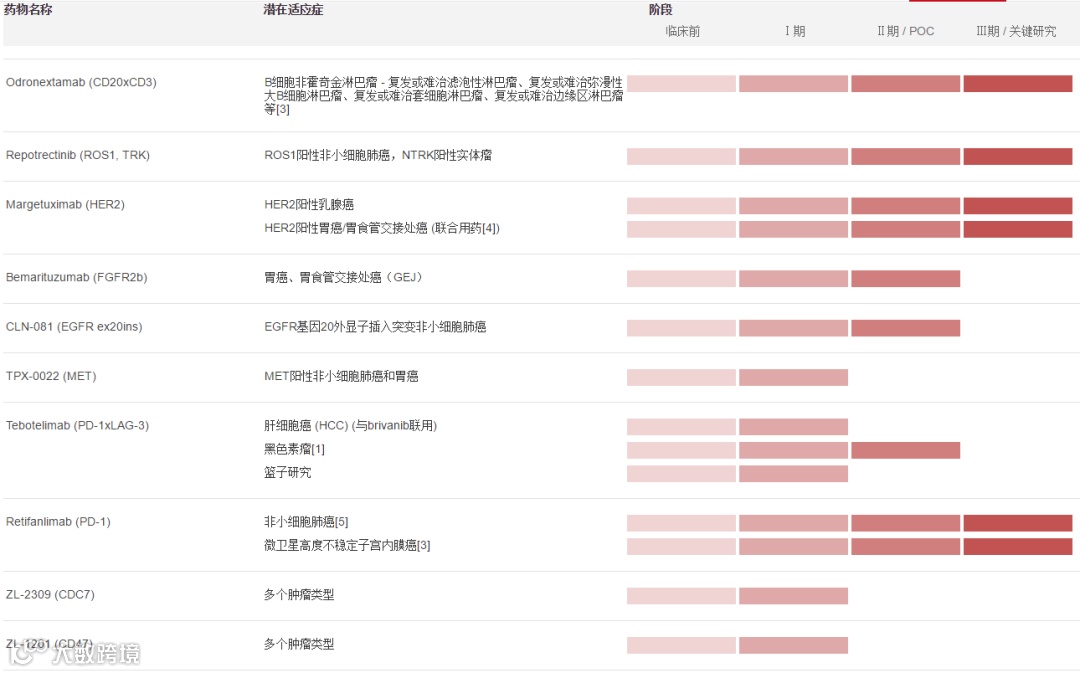Viewport: 1080px width, 673px height.
Task: Open ZL-2309 (CDC7) drug name
Action: pos(50,595)
